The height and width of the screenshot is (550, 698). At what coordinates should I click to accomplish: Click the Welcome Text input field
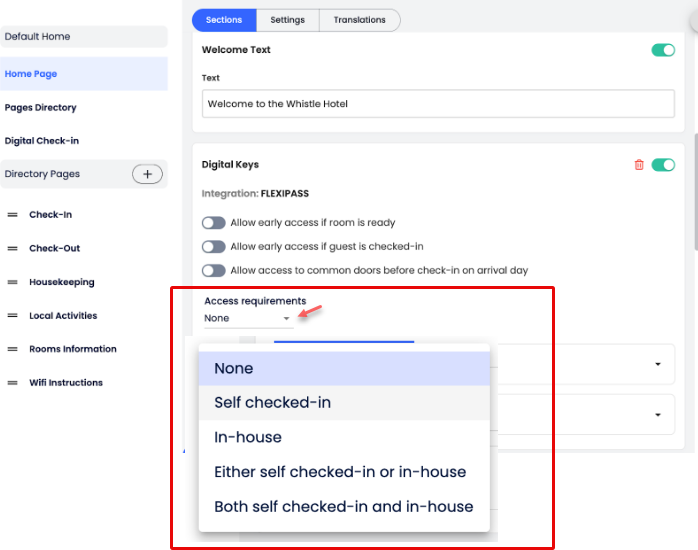tap(438, 104)
